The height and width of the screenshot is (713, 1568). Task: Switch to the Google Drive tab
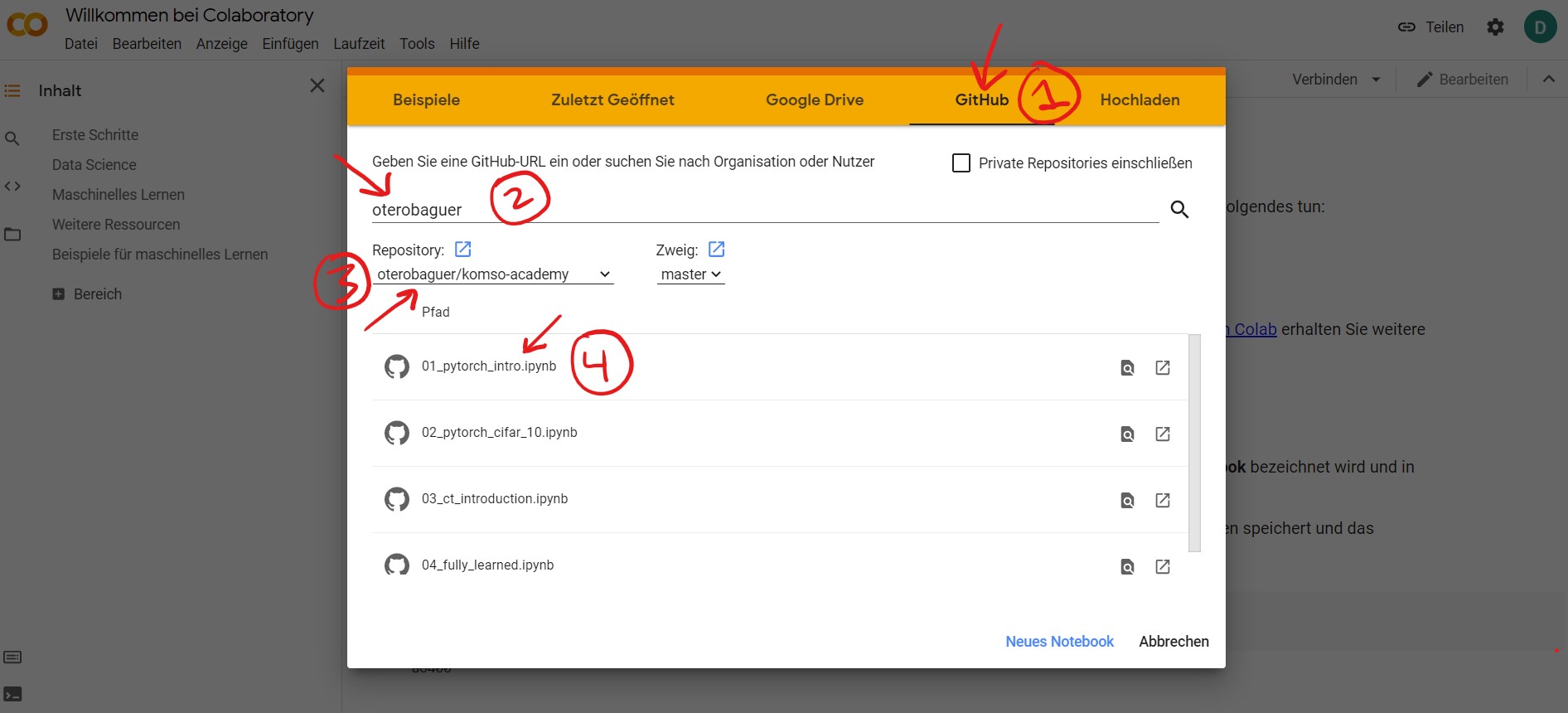815,99
